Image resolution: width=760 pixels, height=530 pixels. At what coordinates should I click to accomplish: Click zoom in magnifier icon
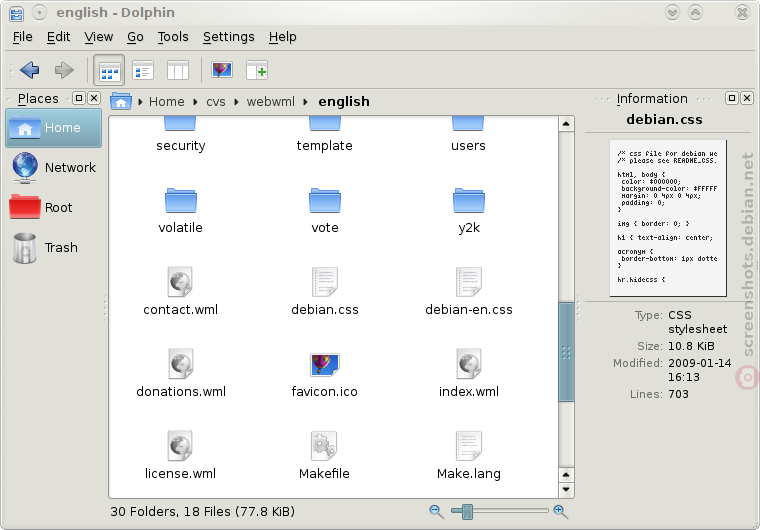tap(560, 511)
